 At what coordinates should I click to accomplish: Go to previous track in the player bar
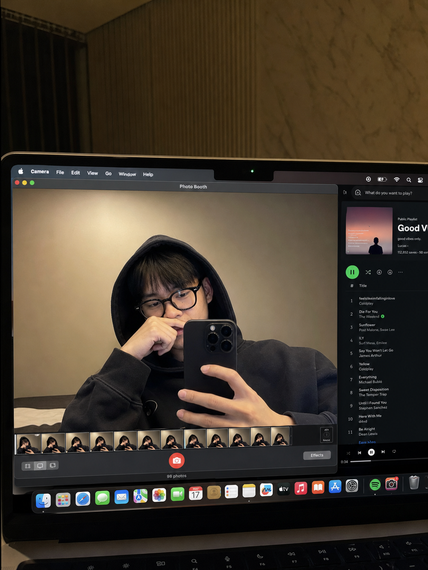click(359, 453)
